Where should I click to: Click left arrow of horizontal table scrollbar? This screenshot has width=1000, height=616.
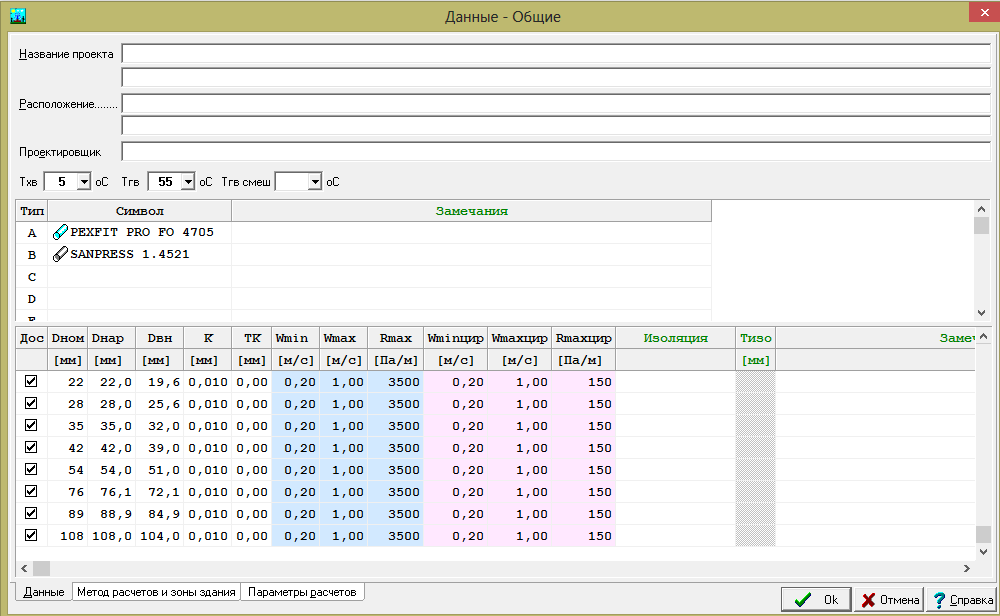(24, 568)
